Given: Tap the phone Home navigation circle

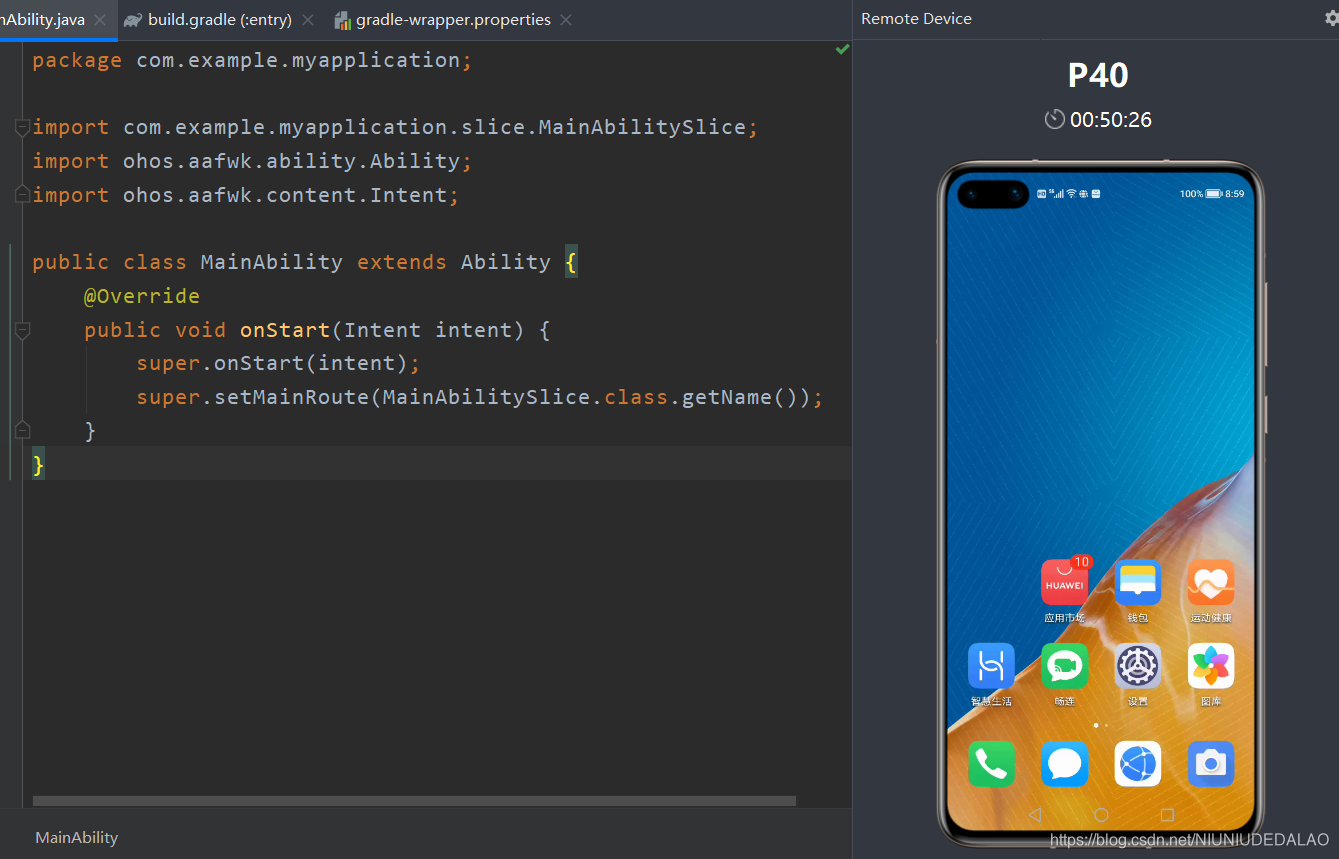Looking at the screenshot, I should point(1101,815).
